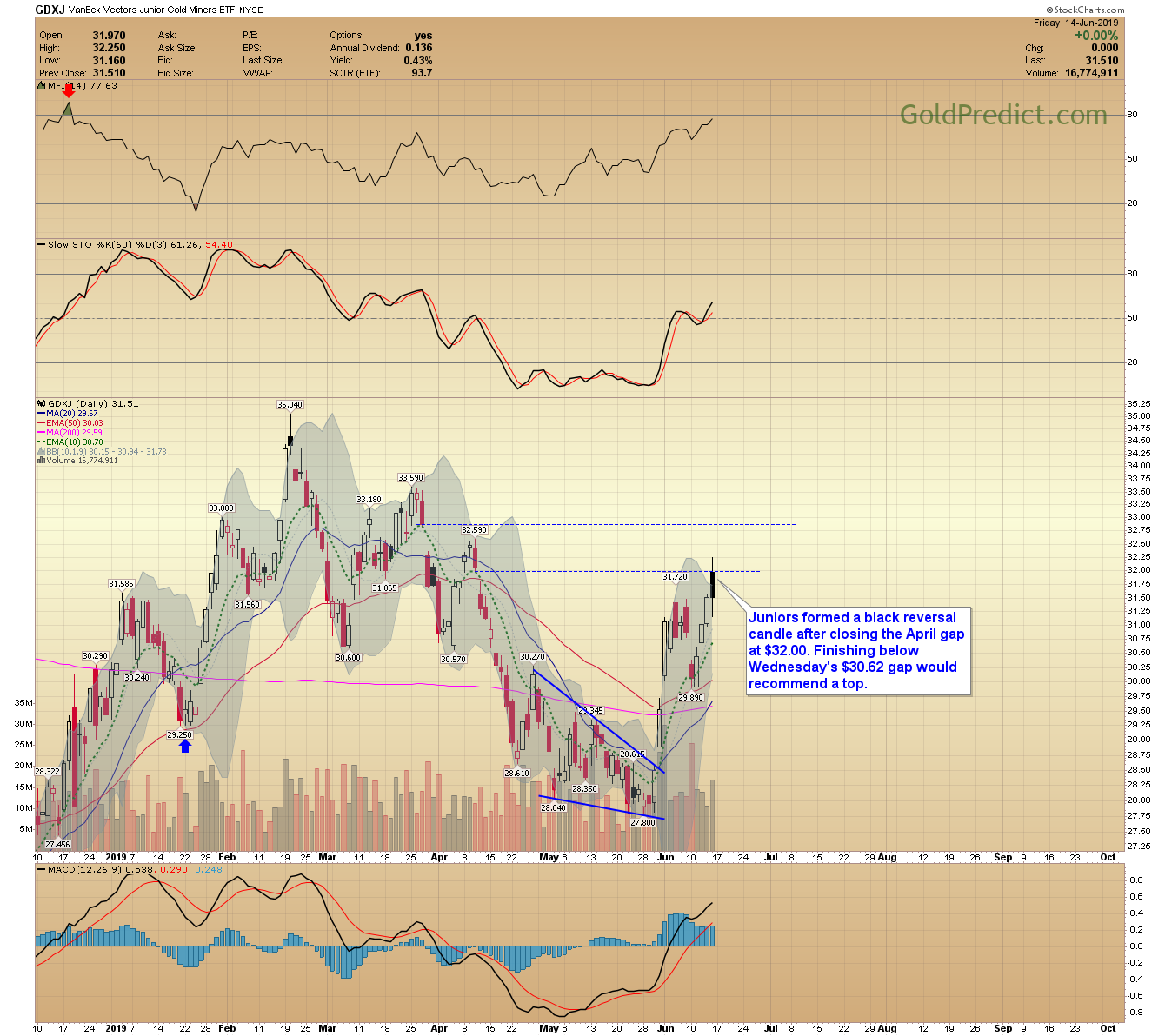
Task: Click the "MACD(12,26,9)" indicator label
Action: tap(85, 869)
